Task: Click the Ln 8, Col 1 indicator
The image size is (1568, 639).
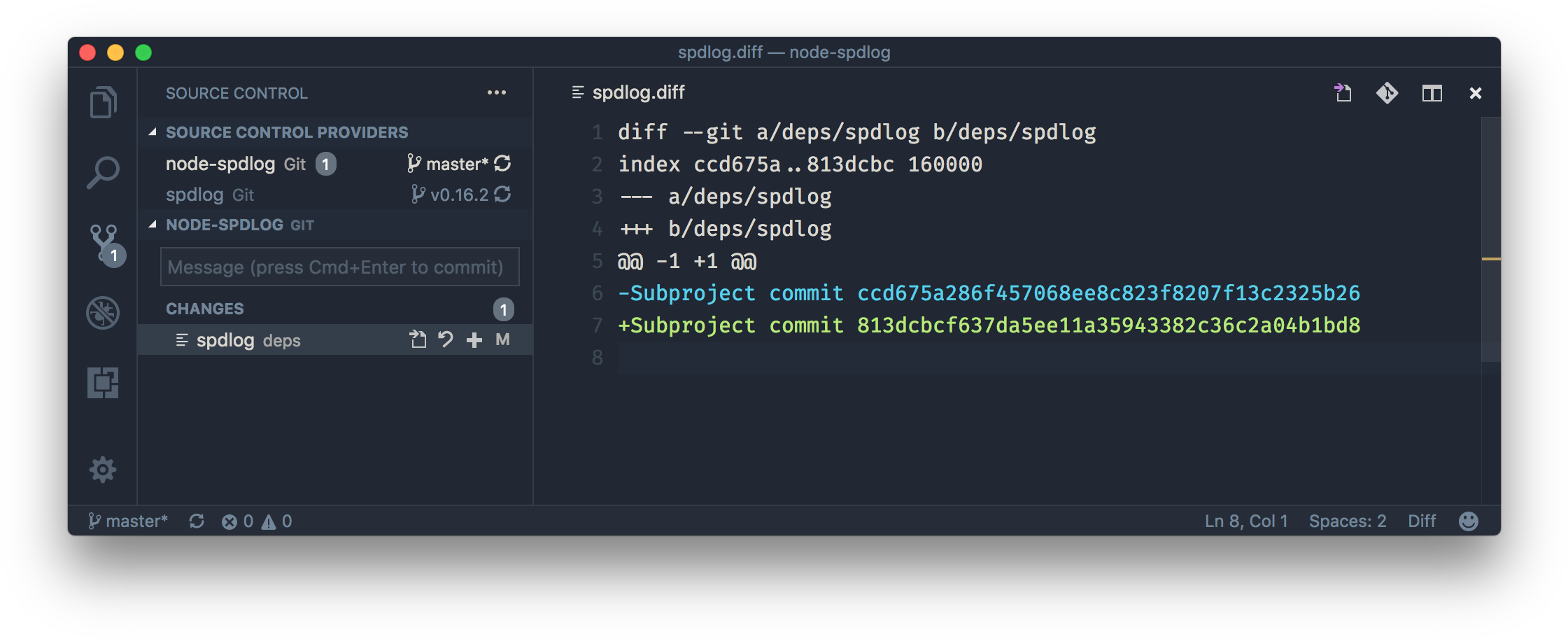Action: coord(1245,521)
